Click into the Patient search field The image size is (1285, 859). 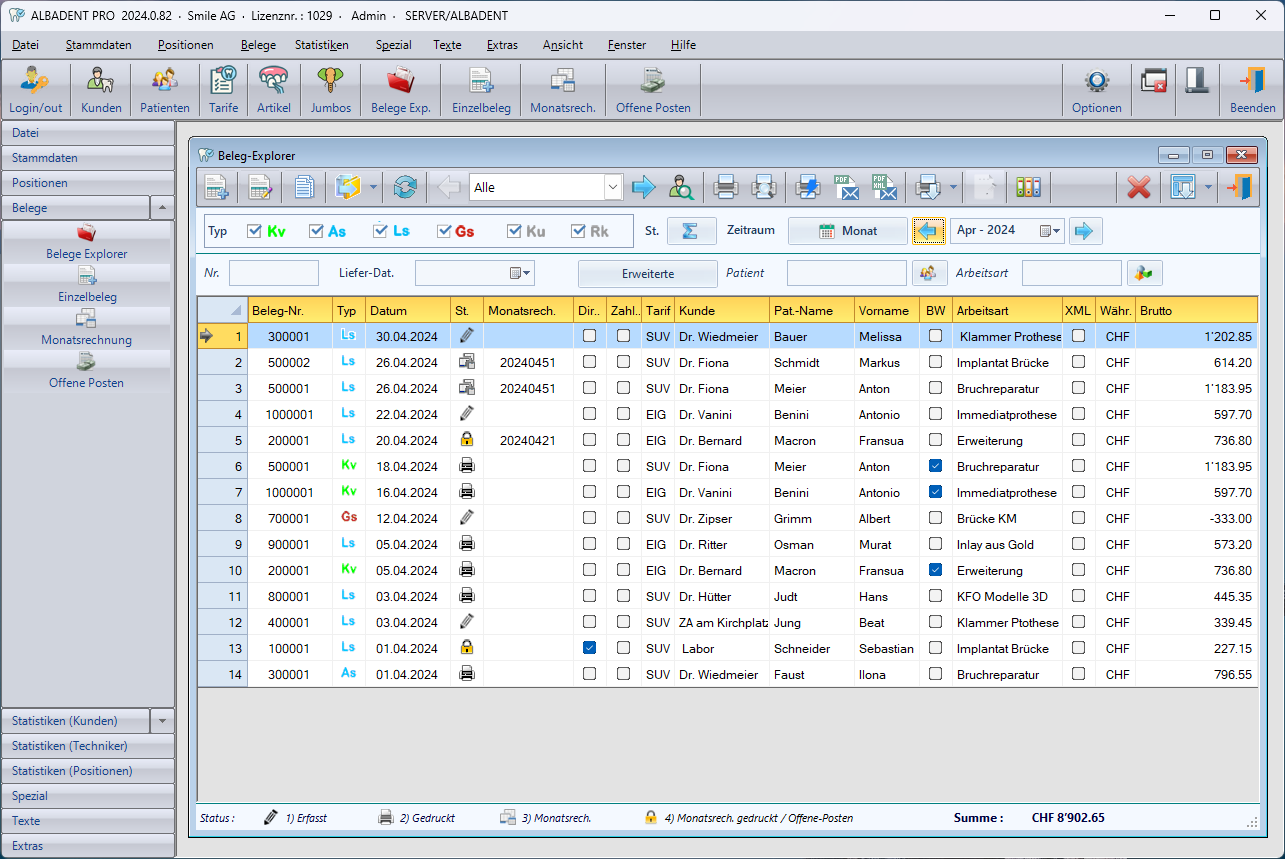(x=845, y=273)
